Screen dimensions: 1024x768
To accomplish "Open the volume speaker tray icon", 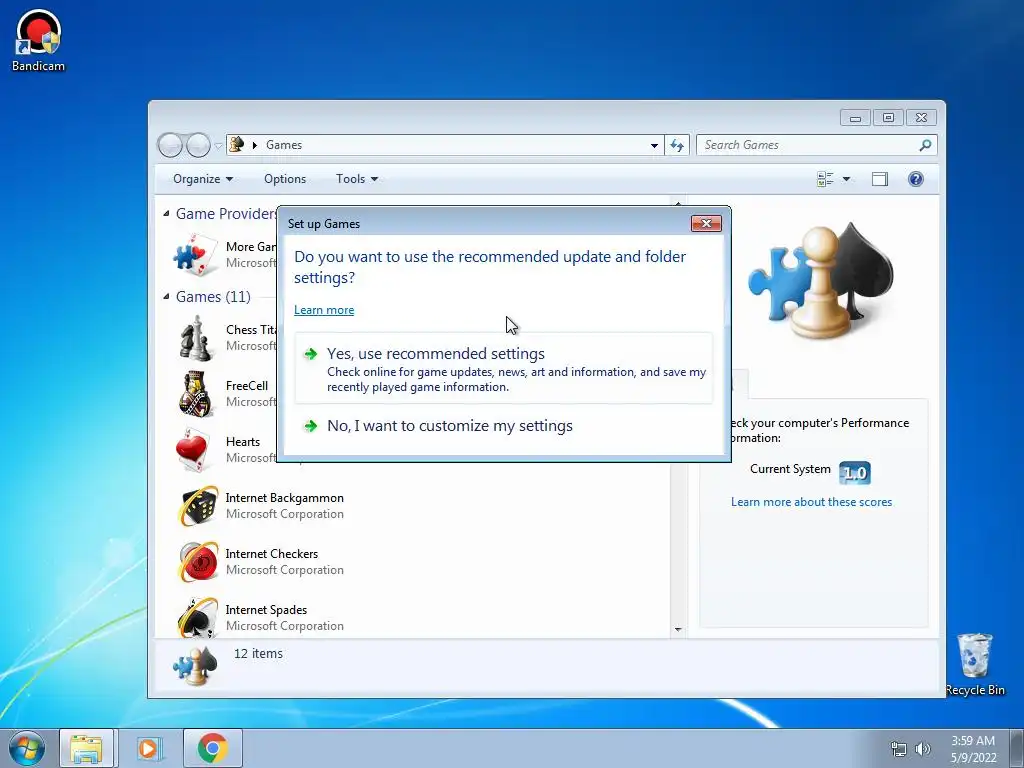I will click(923, 749).
